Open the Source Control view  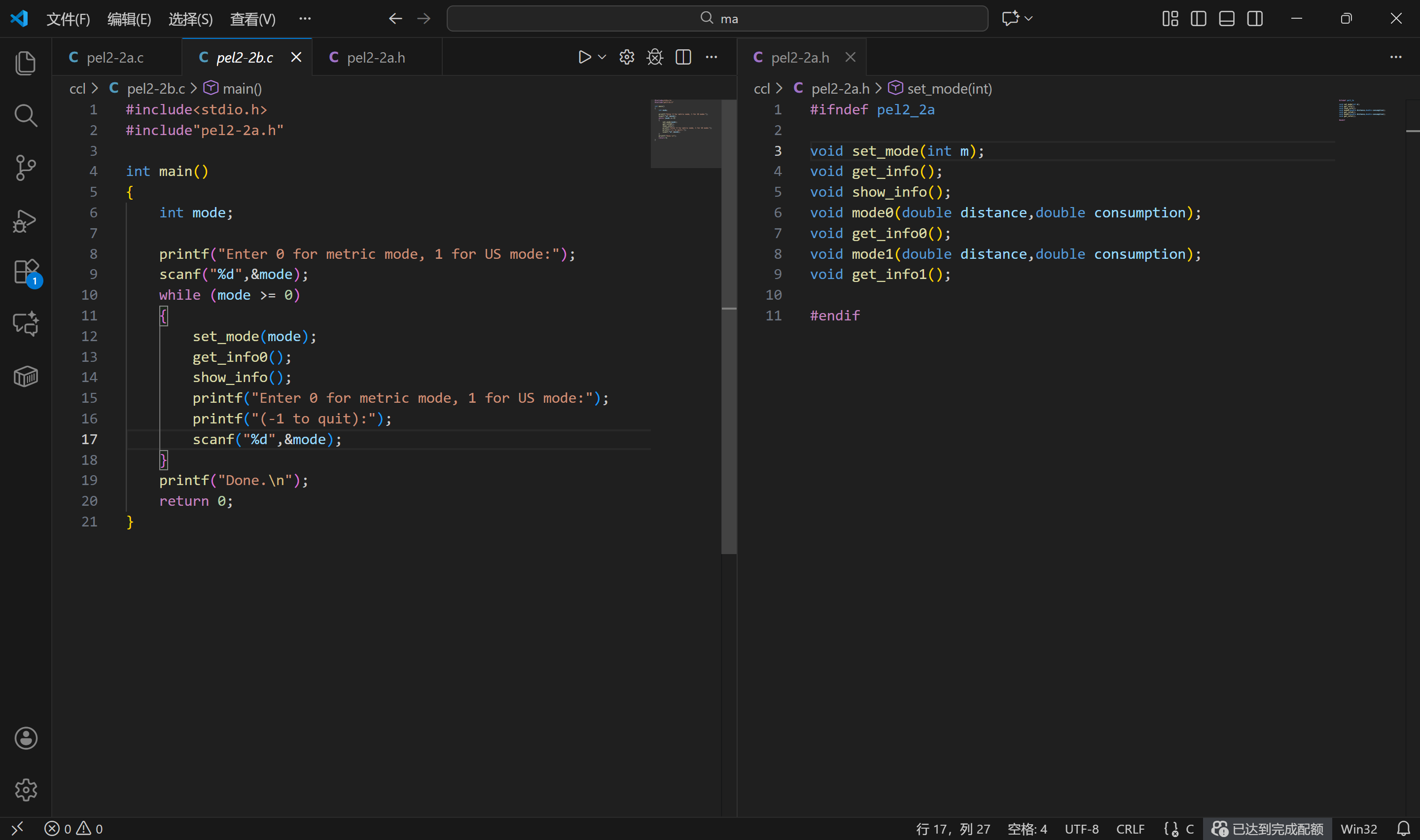tap(26, 168)
